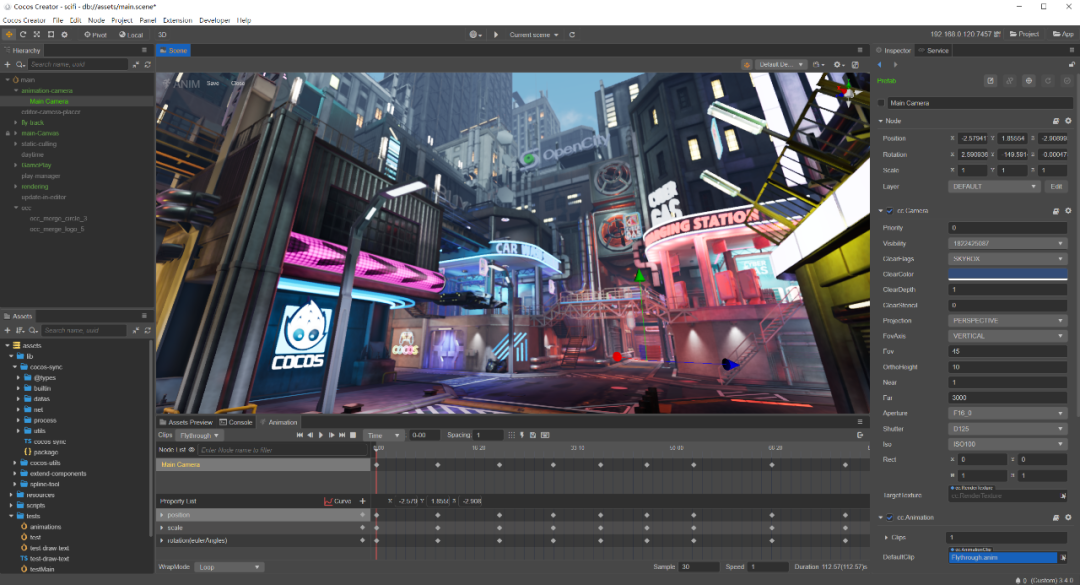Open the App folder button

tap(1063, 34)
